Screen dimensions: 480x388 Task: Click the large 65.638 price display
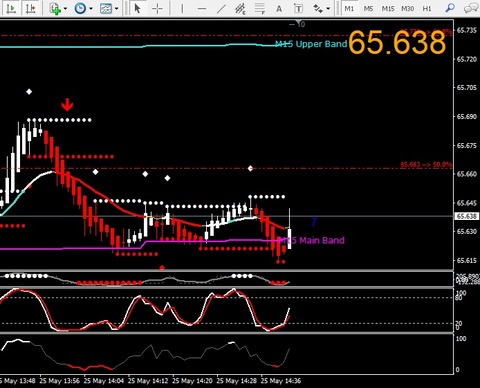(x=397, y=43)
